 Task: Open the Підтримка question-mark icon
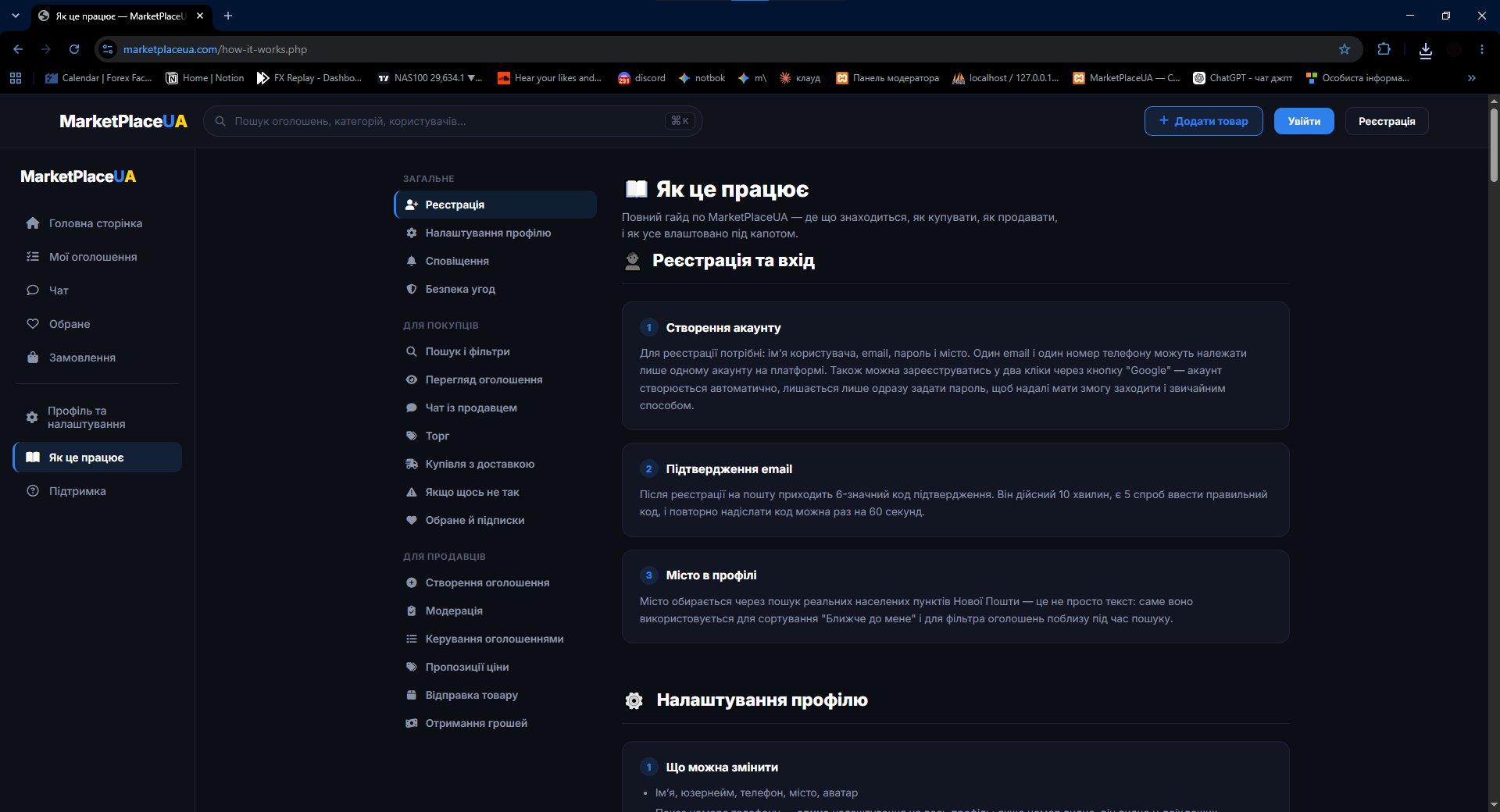tap(33, 491)
